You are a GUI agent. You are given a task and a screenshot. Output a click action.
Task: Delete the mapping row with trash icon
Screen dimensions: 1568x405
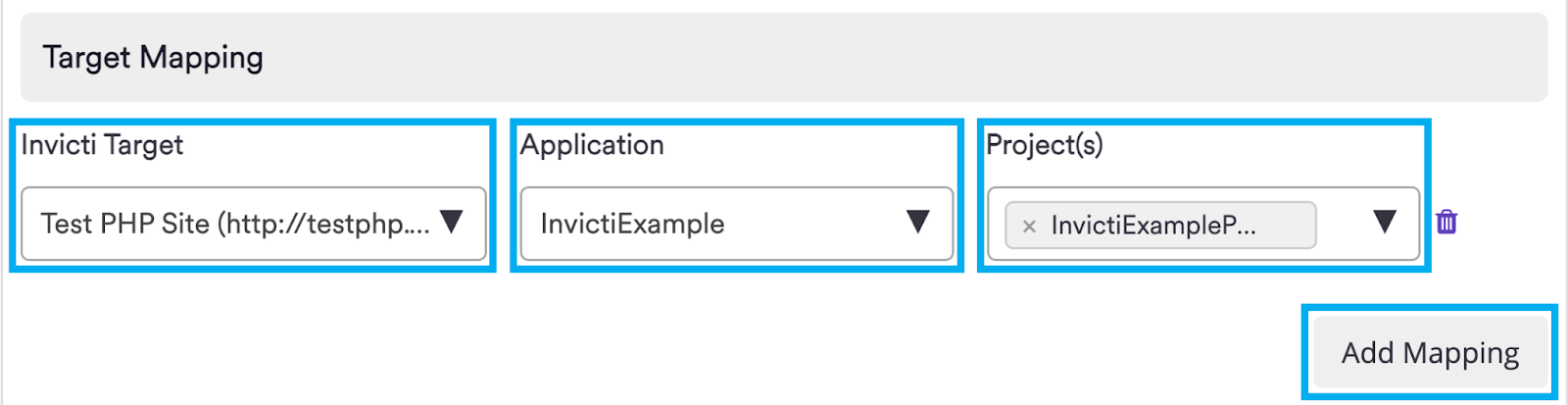[x=1446, y=223]
